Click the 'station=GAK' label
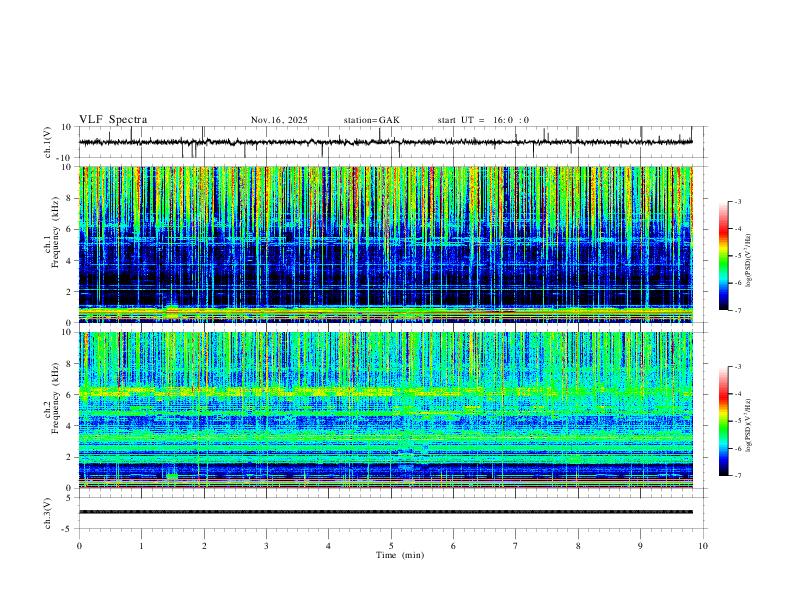This screenshot has width=792, height=612. (371, 120)
